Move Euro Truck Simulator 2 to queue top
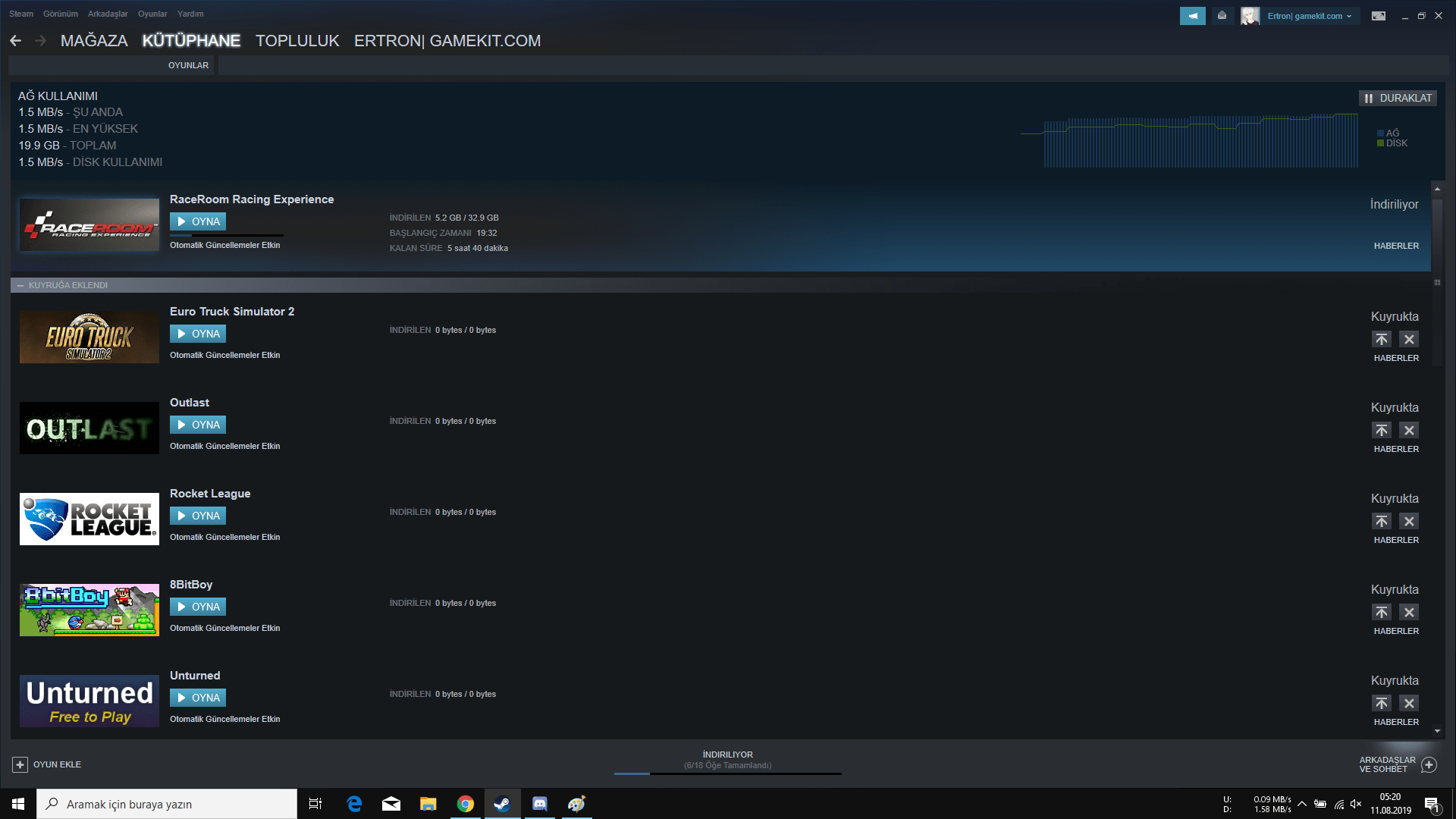The image size is (1456, 819). (x=1381, y=339)
